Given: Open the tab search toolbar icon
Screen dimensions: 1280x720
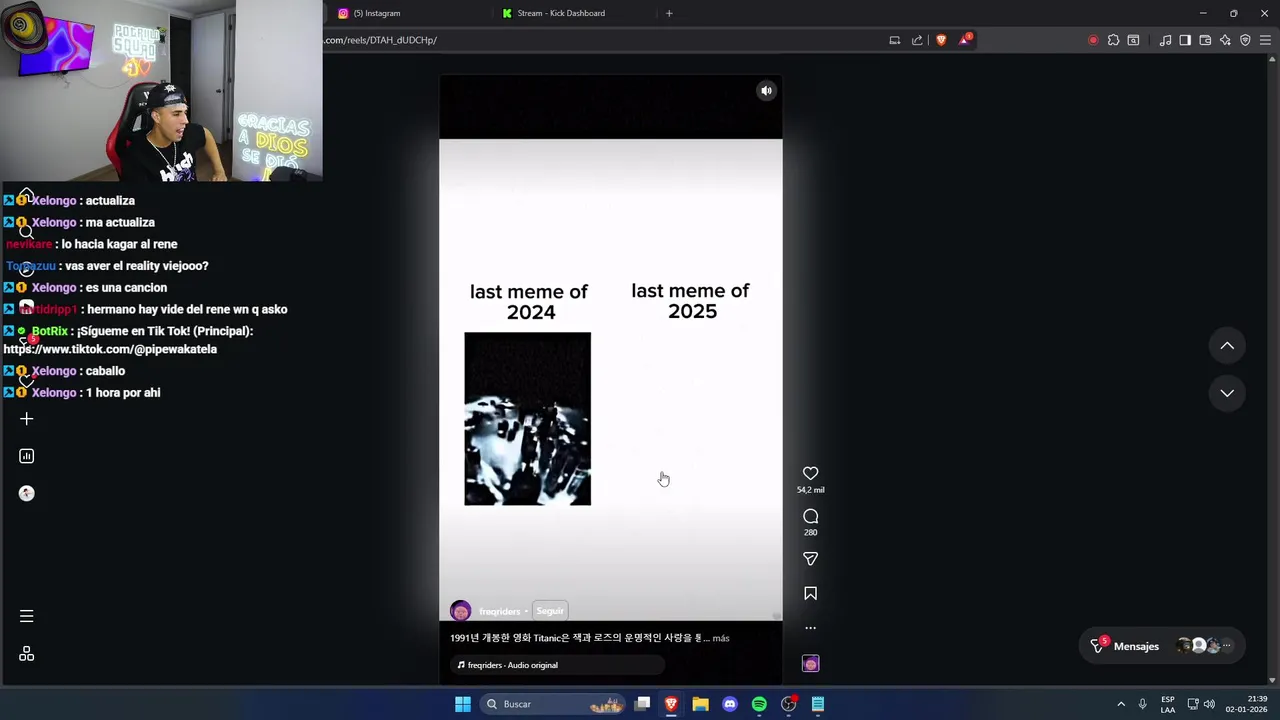Looking at the screenshot, I should click(x=1133, y=40).
